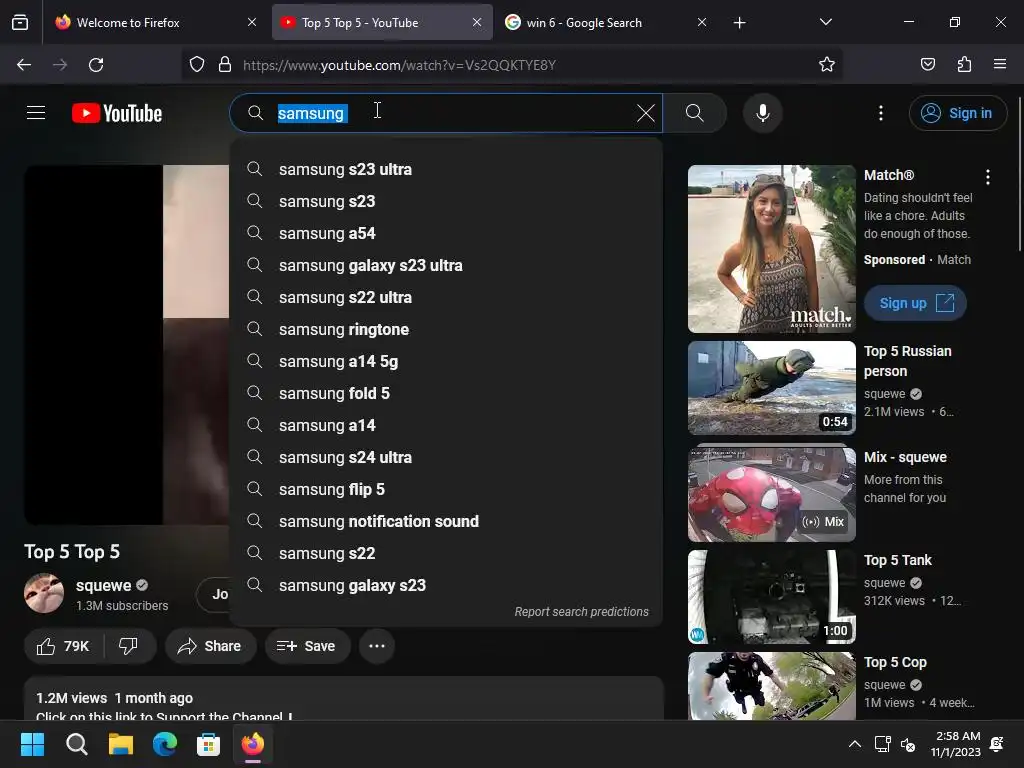
Task: Like the video with 79K thumbs up
Action: [x=64, y=646]
